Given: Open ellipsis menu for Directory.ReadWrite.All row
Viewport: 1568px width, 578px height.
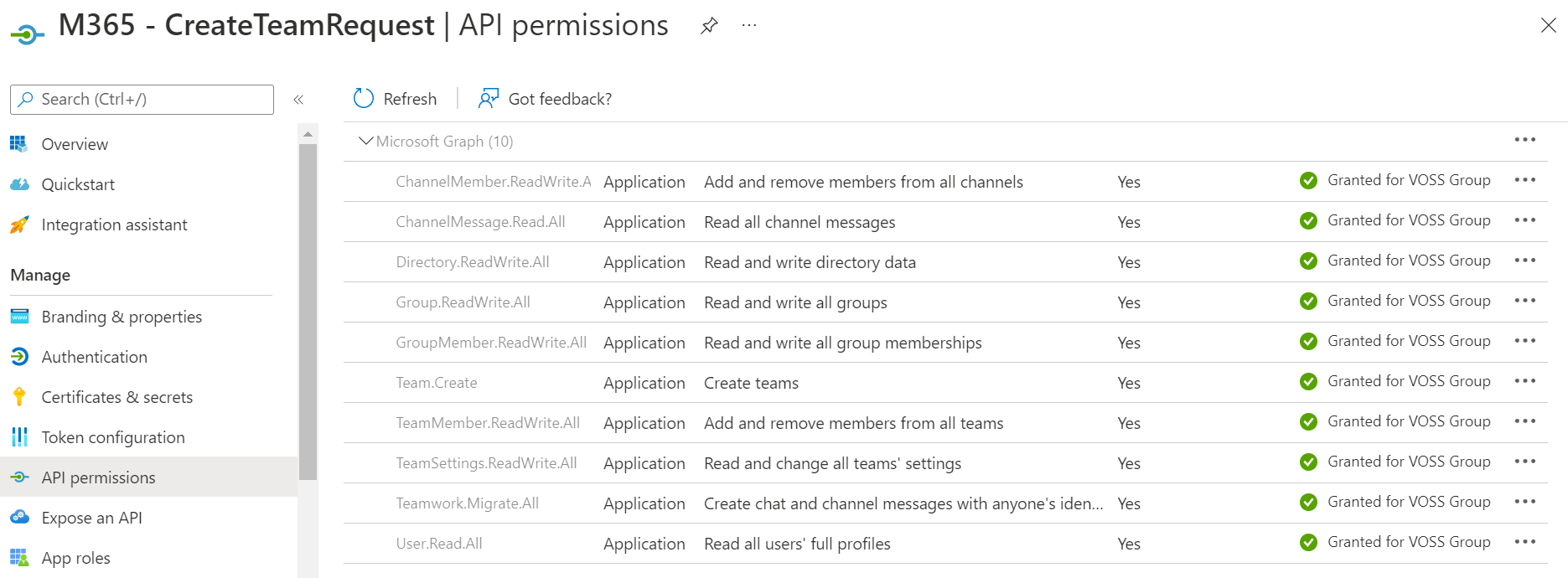Looking at the screenshot, I should (x=1525, y=261).
